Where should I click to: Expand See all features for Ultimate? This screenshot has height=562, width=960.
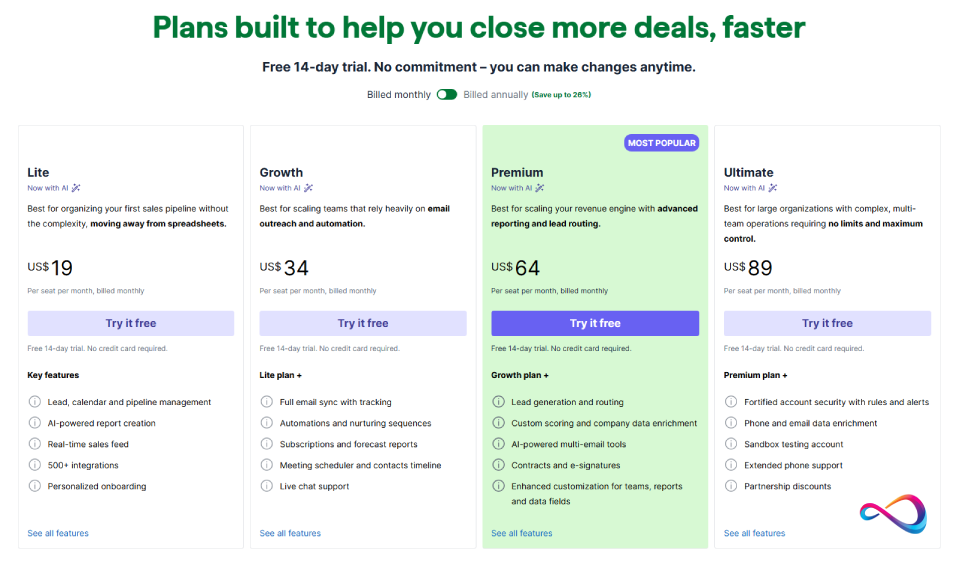[754, 533]
